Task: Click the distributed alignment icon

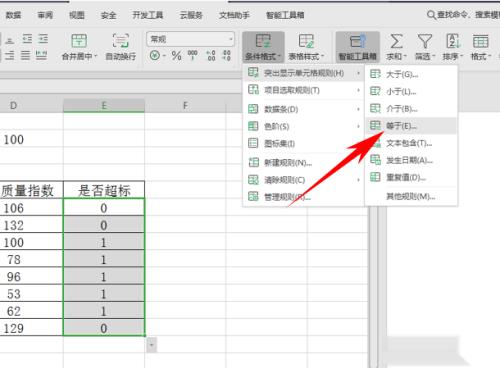Action: 41,55
